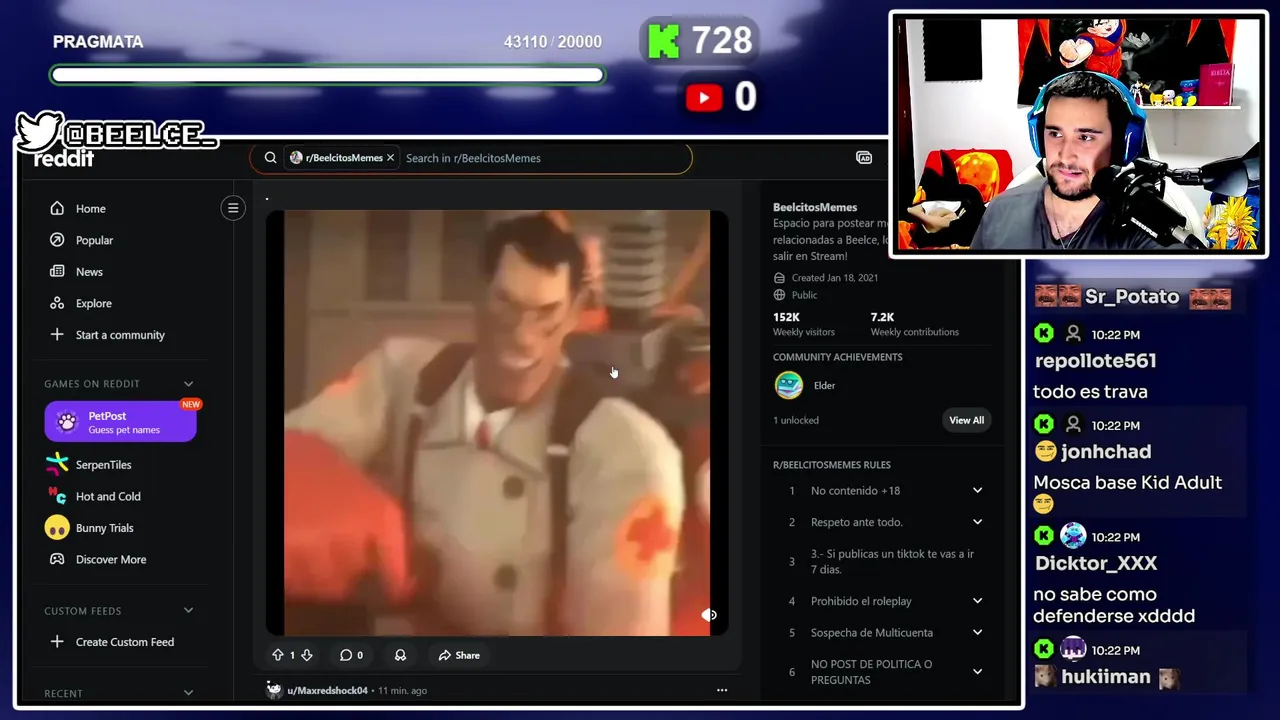Click the PRAGMATA goal progress bar
The width and height of the screenshot is (1280, 720).
pyautogui.click(x=327, y=75)
